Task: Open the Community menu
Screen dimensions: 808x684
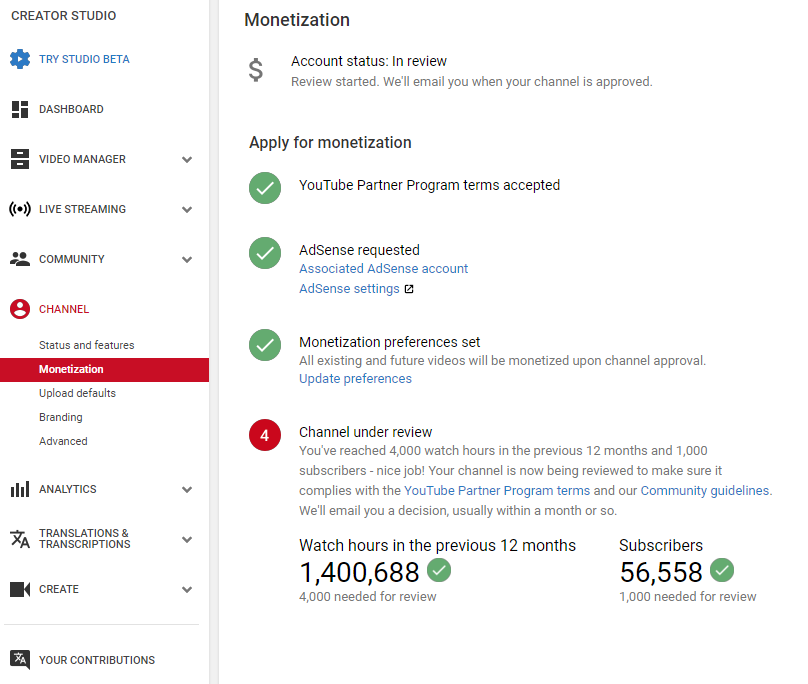Action: tap(72, 259)
